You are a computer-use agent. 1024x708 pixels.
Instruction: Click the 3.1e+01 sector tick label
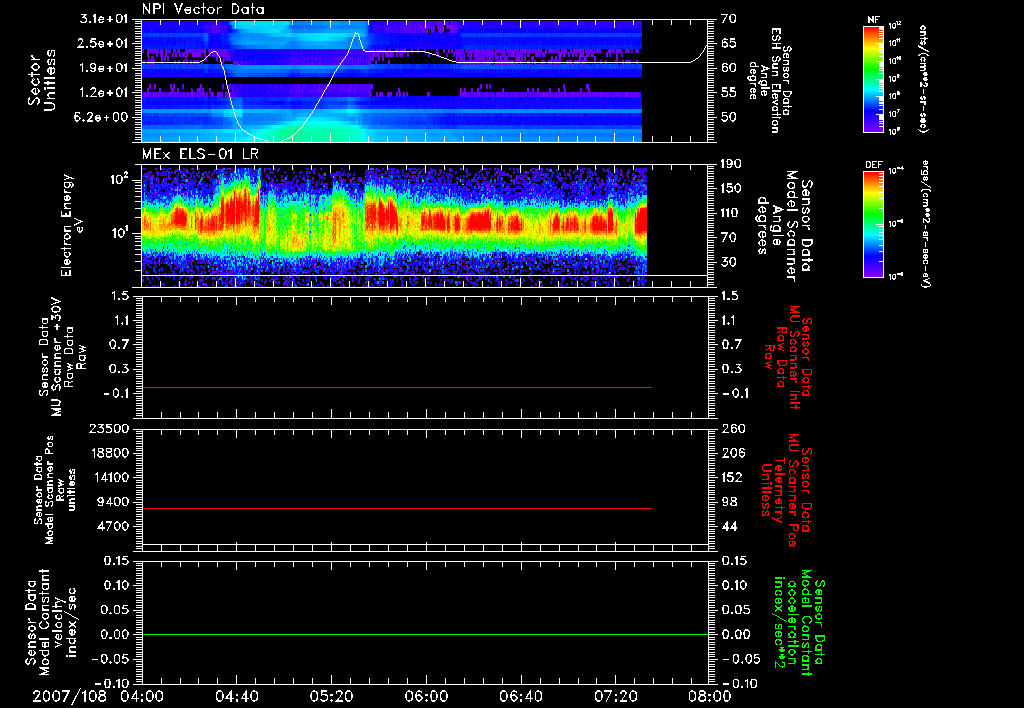(x=106, y=19)
